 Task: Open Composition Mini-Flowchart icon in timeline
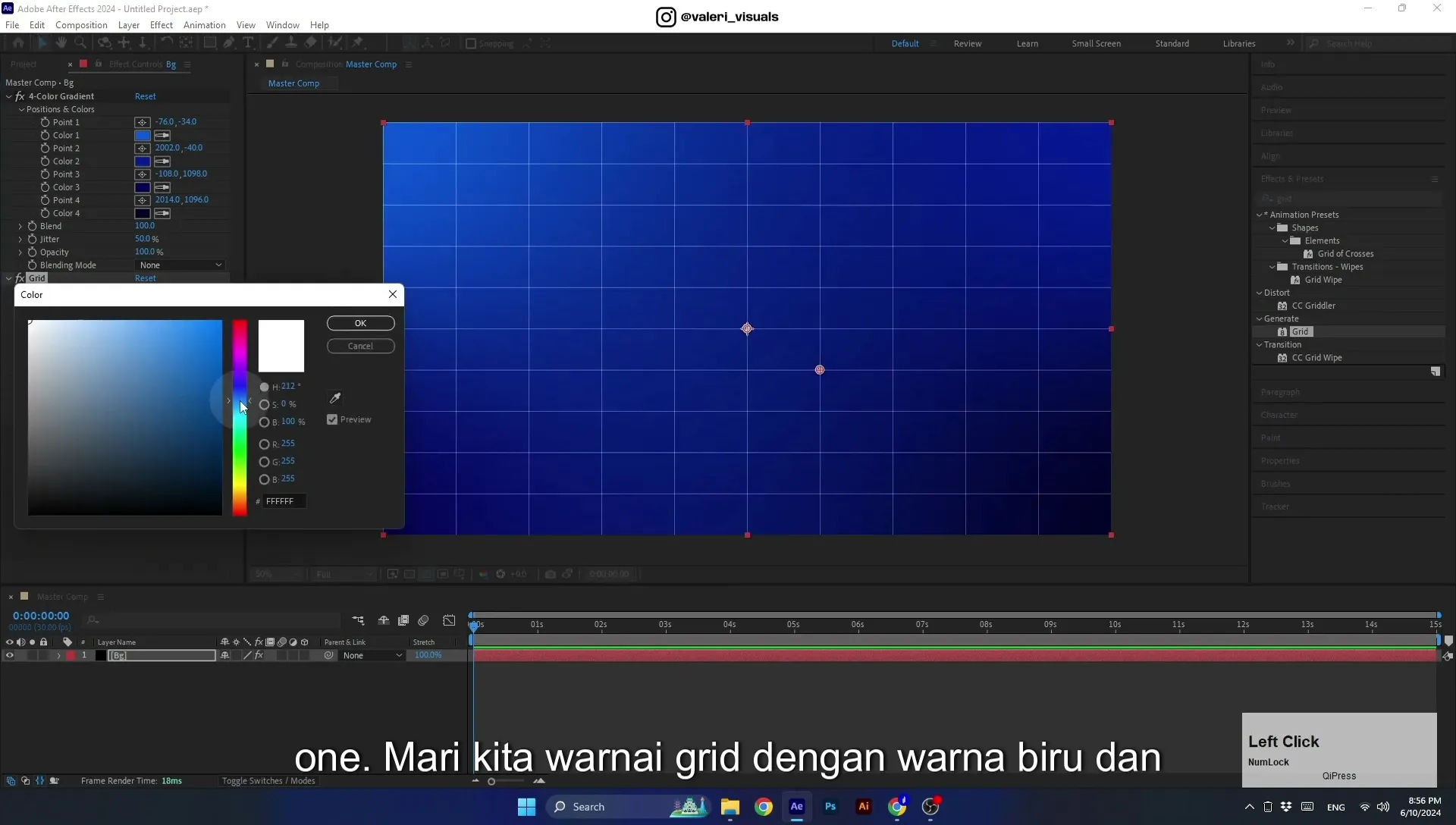(x=358, y=621)
